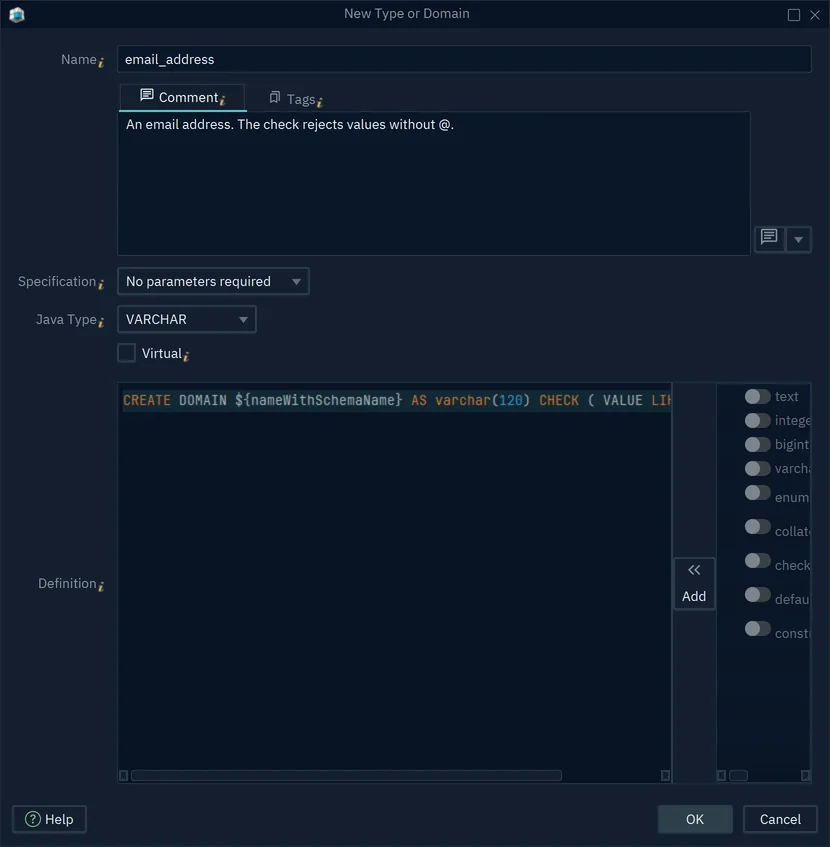Click right arrow of templates scrollbar
This screenshot has height=847, width=830.
point(805,776)
